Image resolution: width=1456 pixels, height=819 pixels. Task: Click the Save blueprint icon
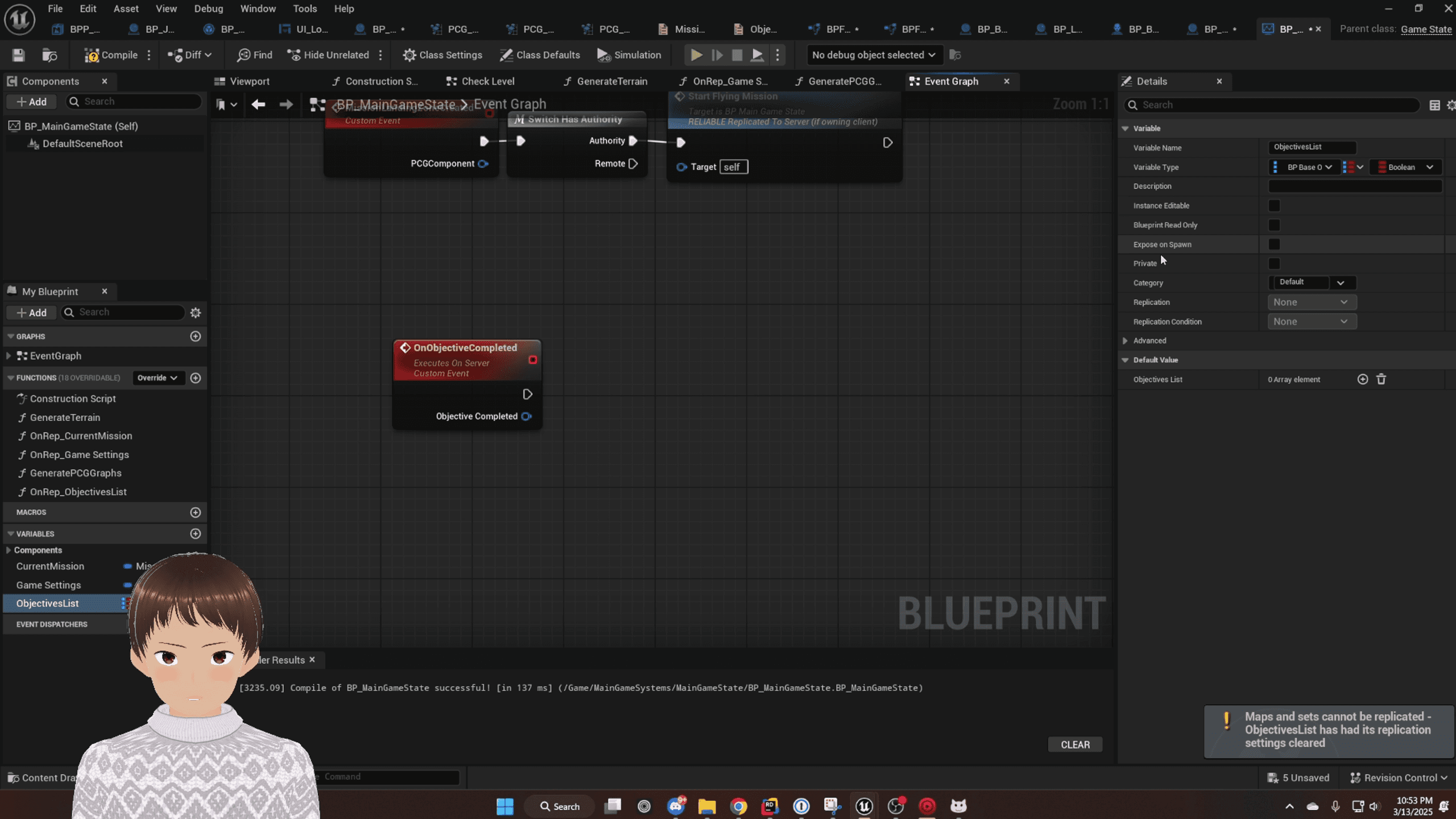click(x=18, y=55)
